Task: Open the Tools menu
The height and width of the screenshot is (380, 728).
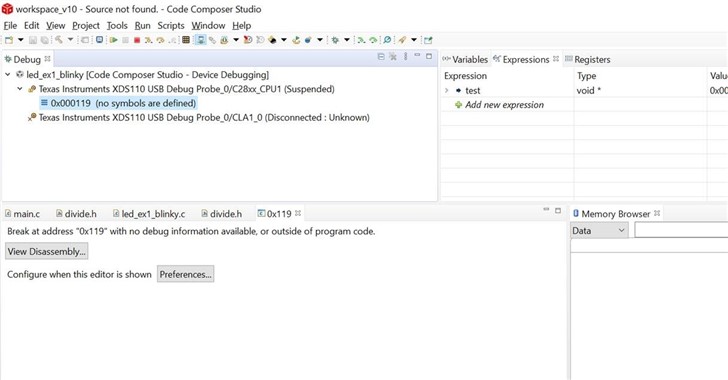Action: [117, 26]
